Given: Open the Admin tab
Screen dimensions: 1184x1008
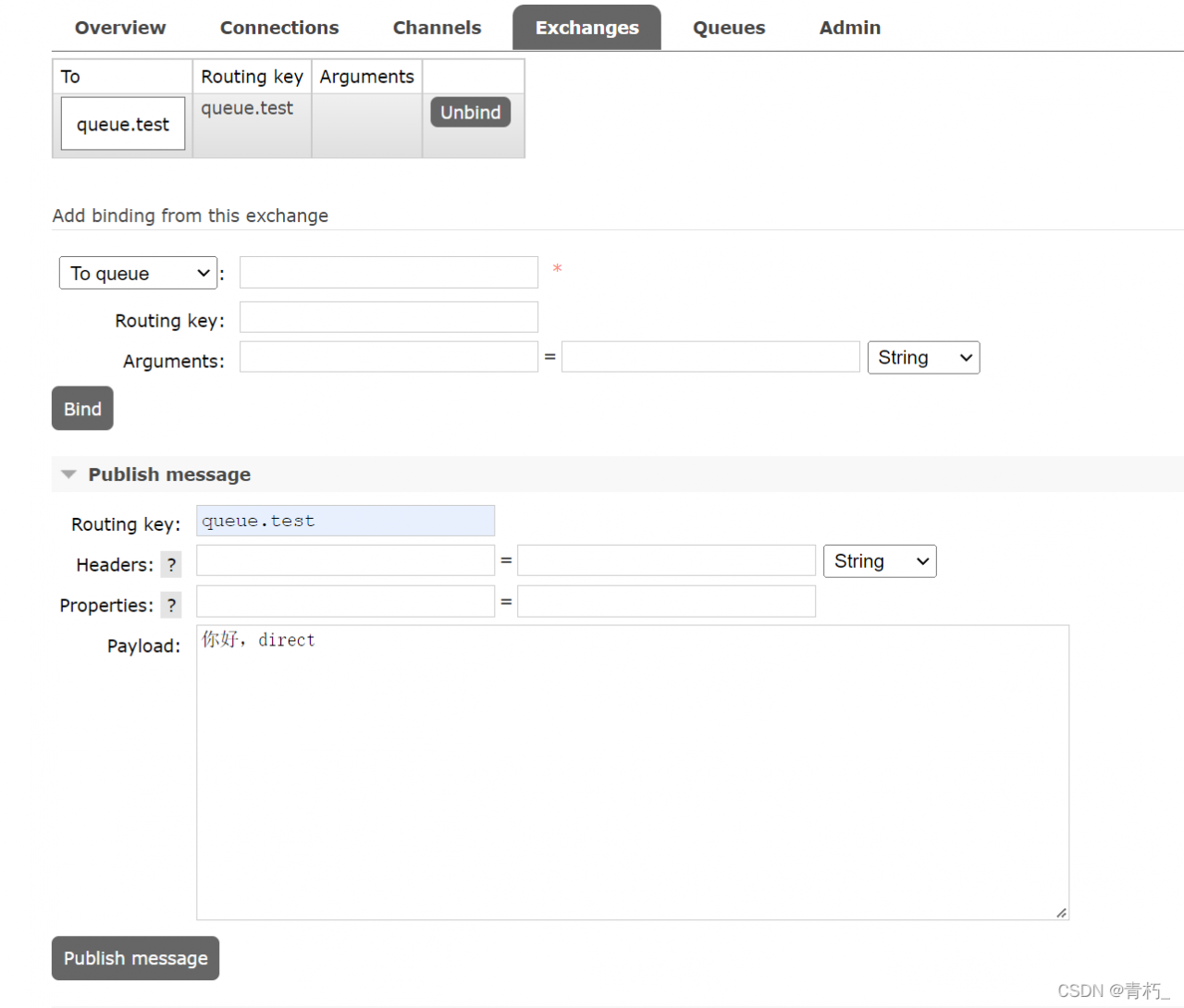Looking at the screenshot, I should tap(850, 28).
